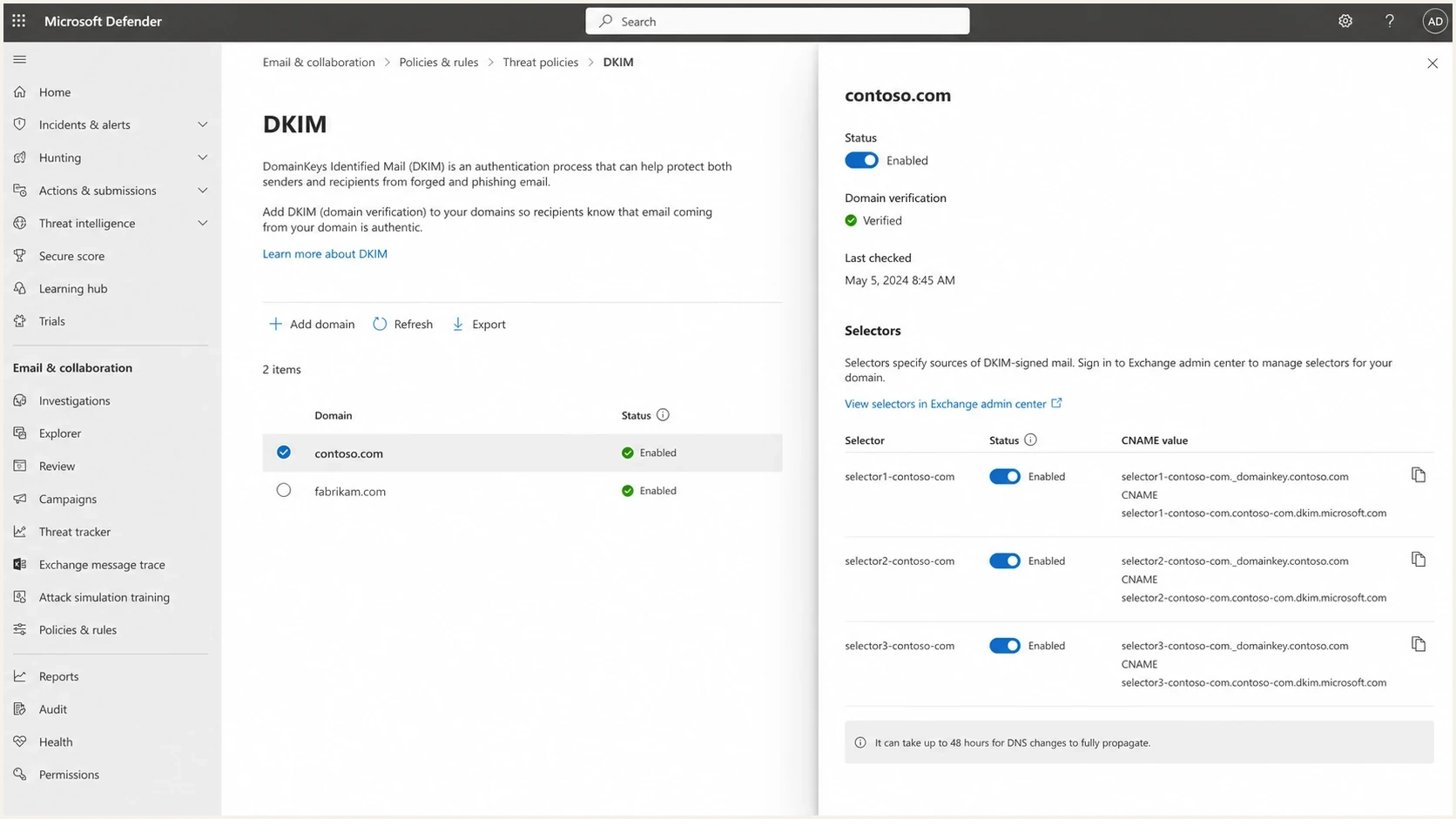Copy CNAME value for selector2-contoso-com
This screenshot has height=819, width=1456.
1419,560
